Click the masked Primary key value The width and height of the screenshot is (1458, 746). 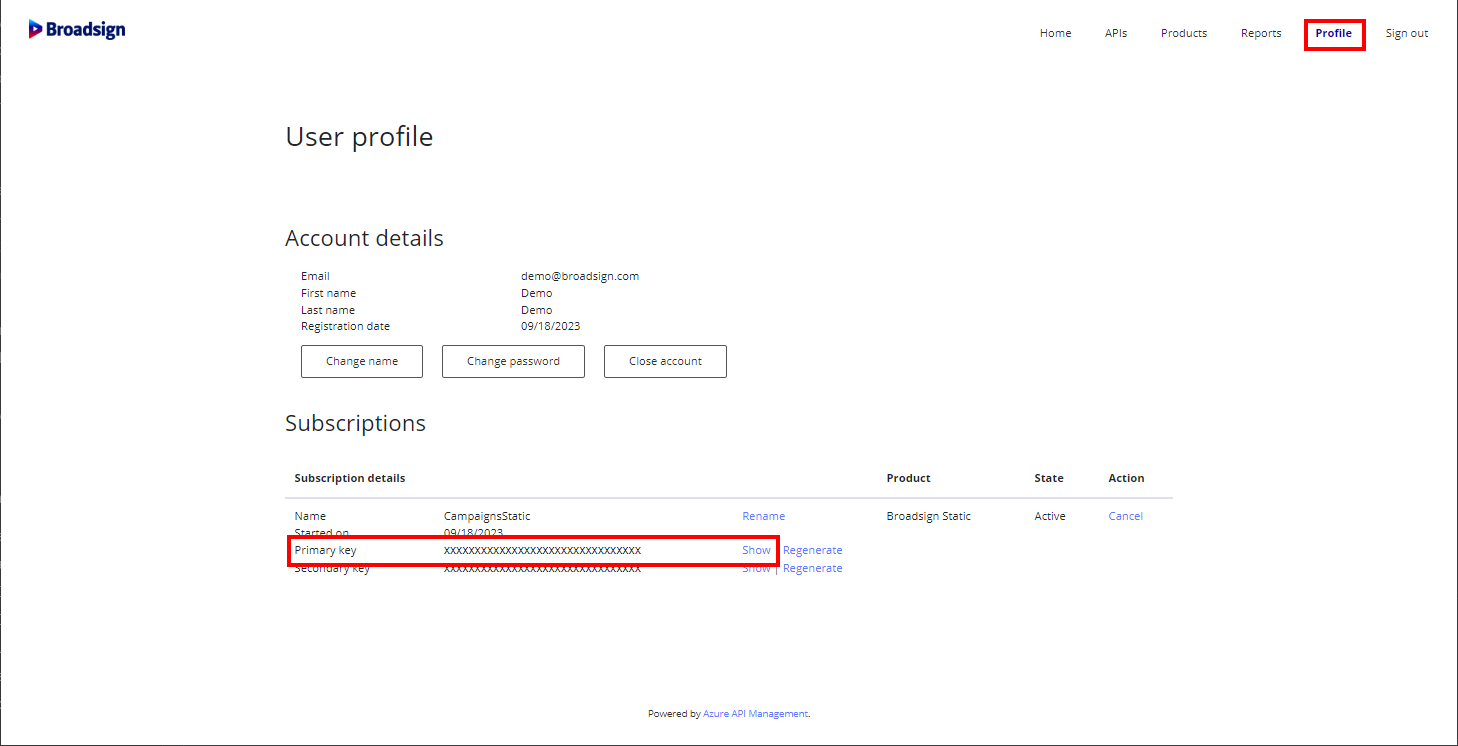click(x=542, y=550)
